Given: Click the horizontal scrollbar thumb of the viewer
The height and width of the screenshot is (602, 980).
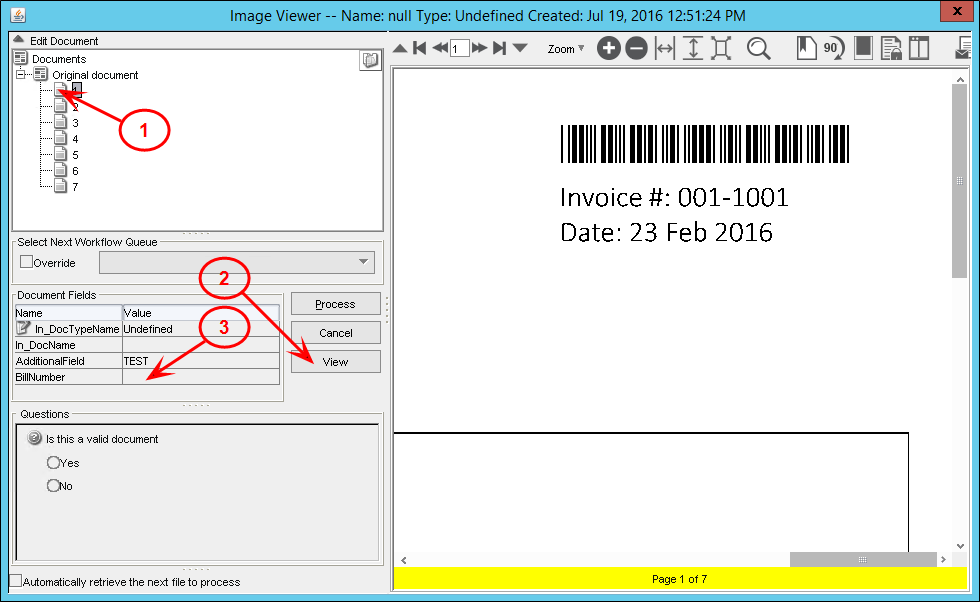Looking at the screenshot, I should coord(862,559).
